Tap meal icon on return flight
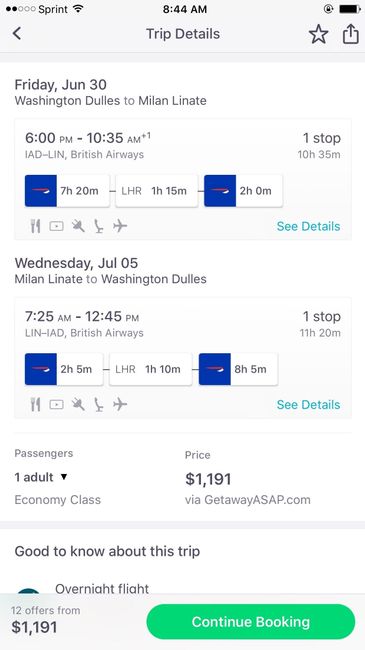Screen dimensions: 365x650 pyautogui.click(x=36, y=404)
